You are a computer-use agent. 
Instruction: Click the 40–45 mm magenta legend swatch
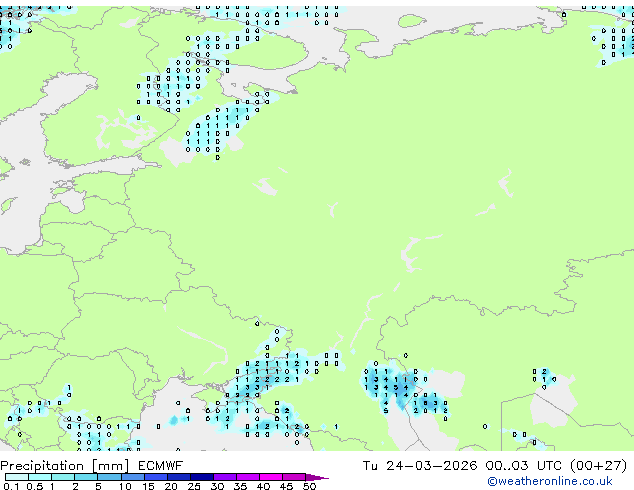271,477
